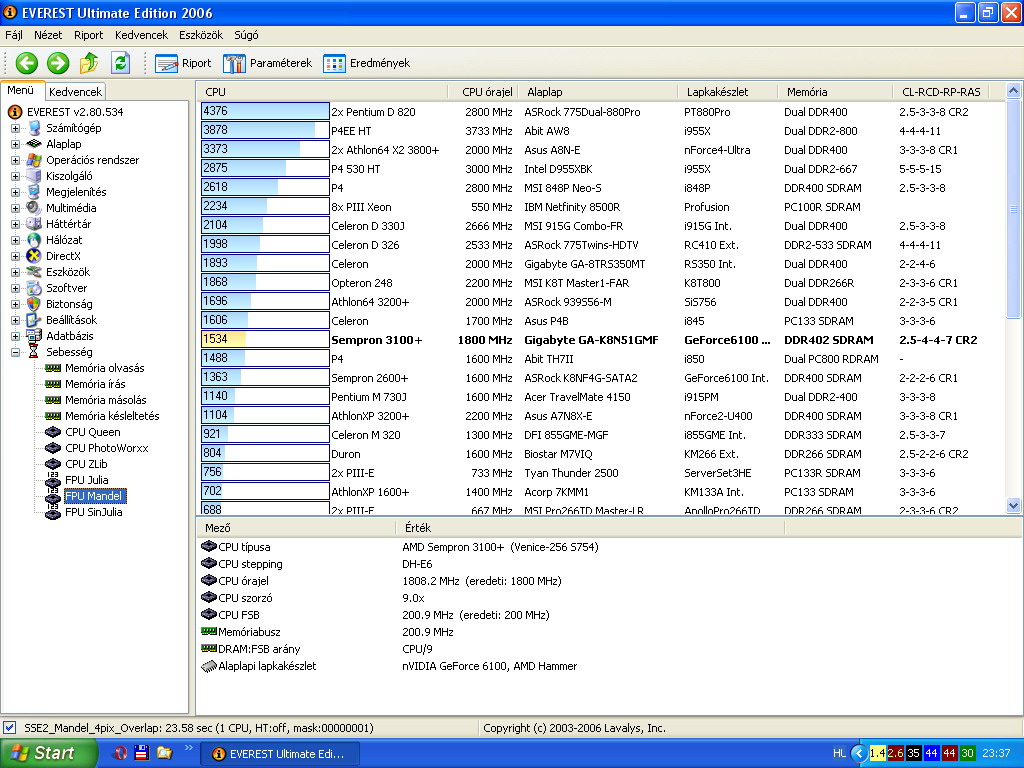Image resolution: width=1024 pixels, height=768 pixels.
Task: Select Memória írás benchmark
Action: click(95, 384)
